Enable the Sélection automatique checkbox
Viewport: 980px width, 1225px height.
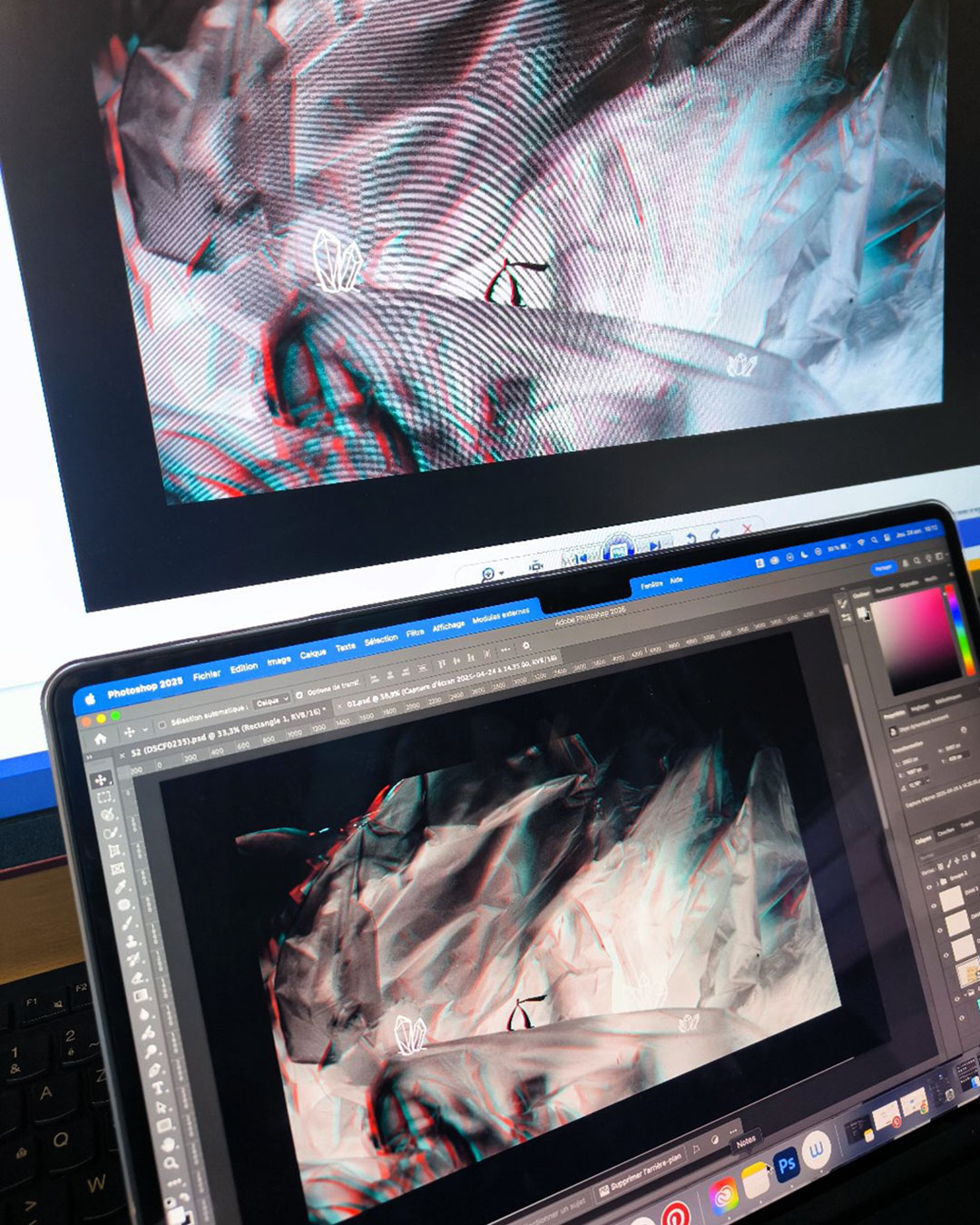(162, 724)
